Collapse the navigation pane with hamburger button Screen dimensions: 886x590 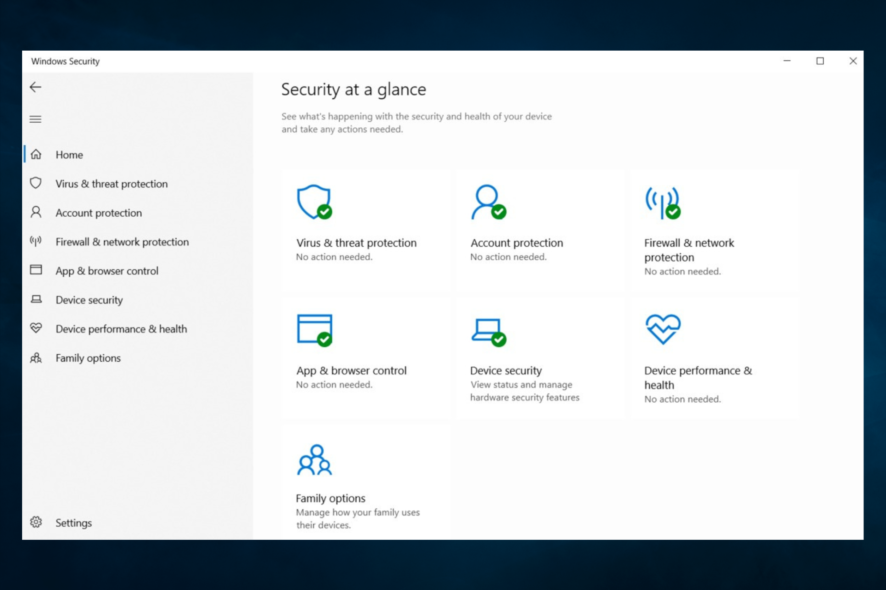pyautogui.click(x=35, y=119)
